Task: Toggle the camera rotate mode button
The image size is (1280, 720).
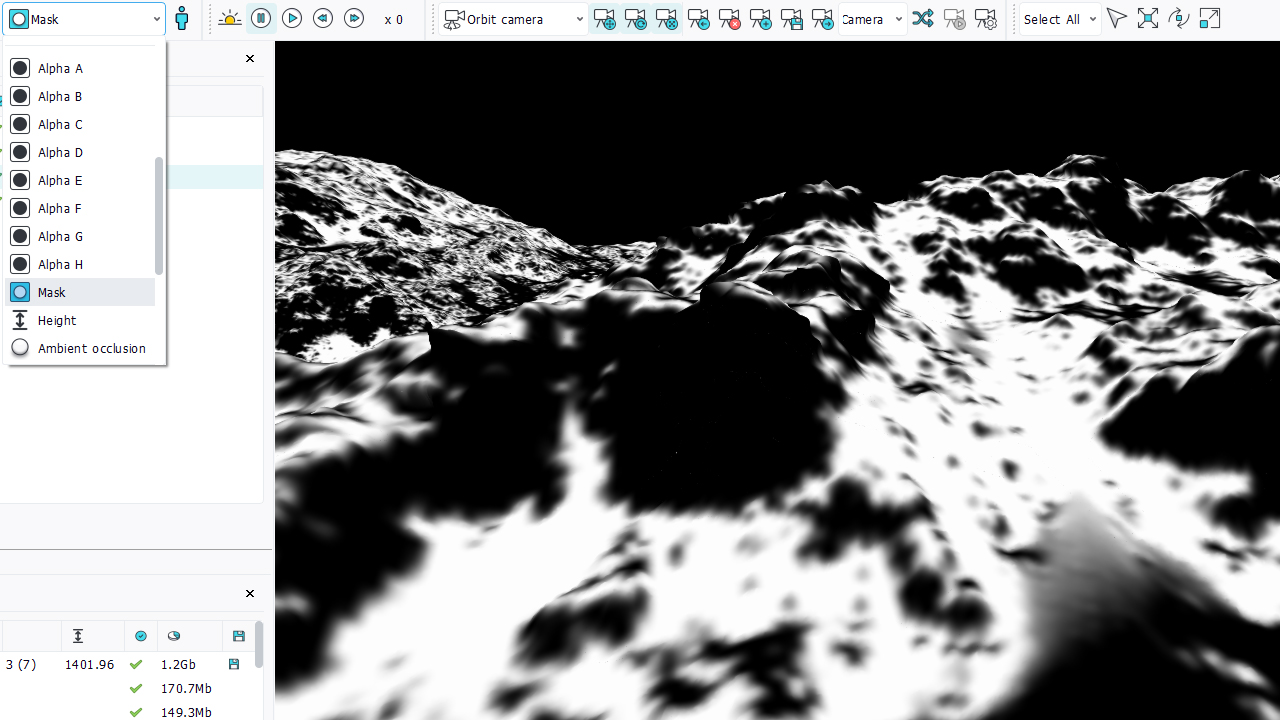Action: pos(635,19)
